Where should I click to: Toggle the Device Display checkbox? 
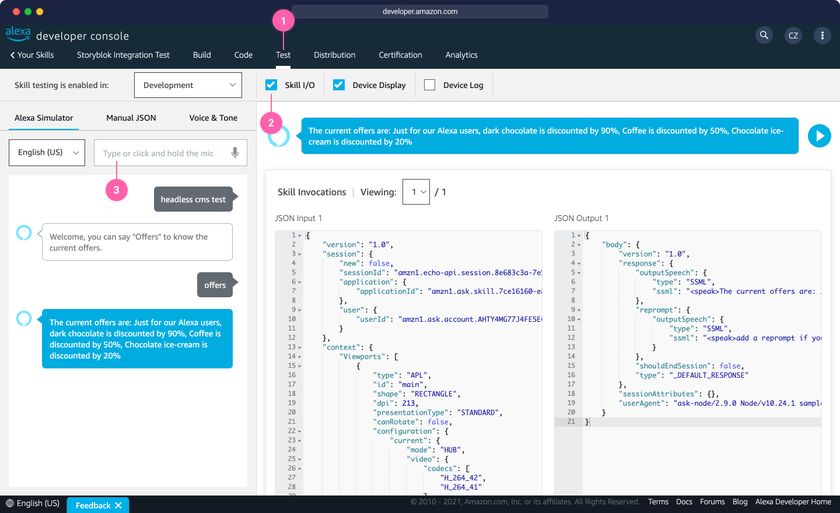[x=339, y=85]
